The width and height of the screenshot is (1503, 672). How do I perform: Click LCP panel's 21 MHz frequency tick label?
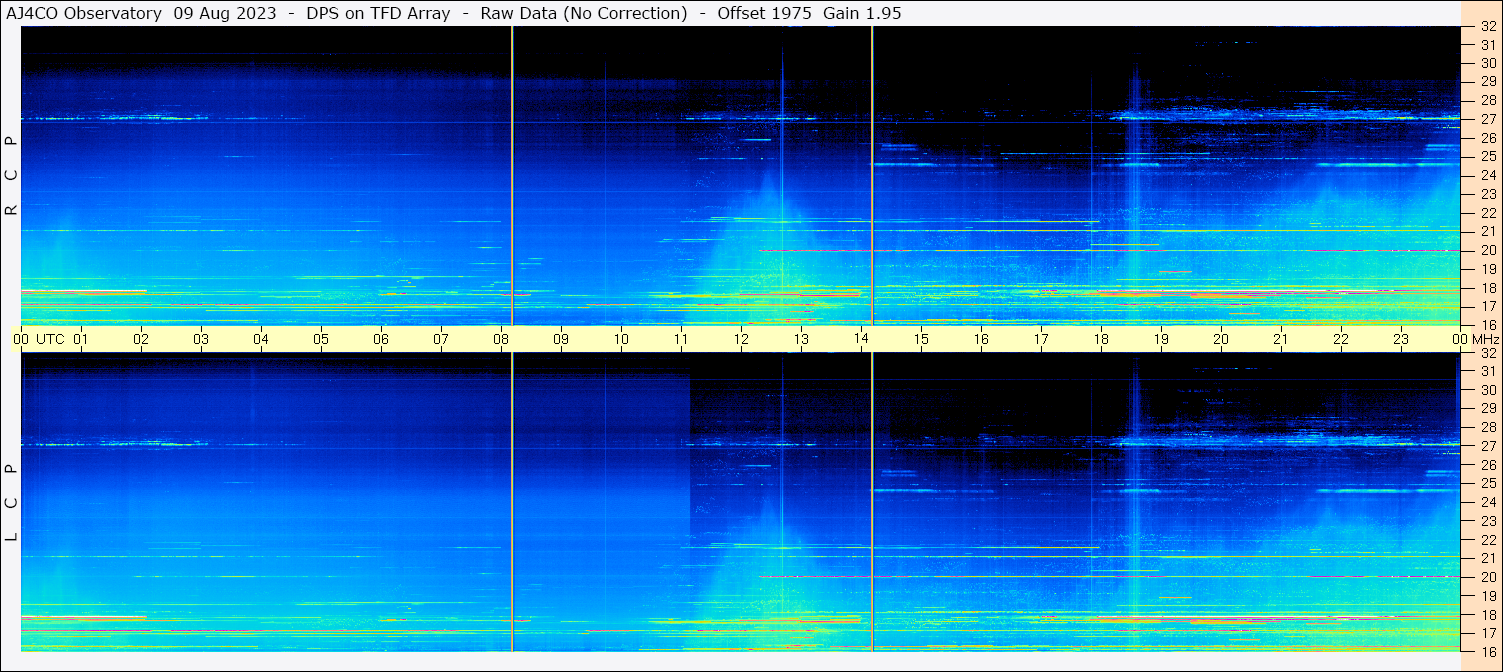[x=1488, y=558]
